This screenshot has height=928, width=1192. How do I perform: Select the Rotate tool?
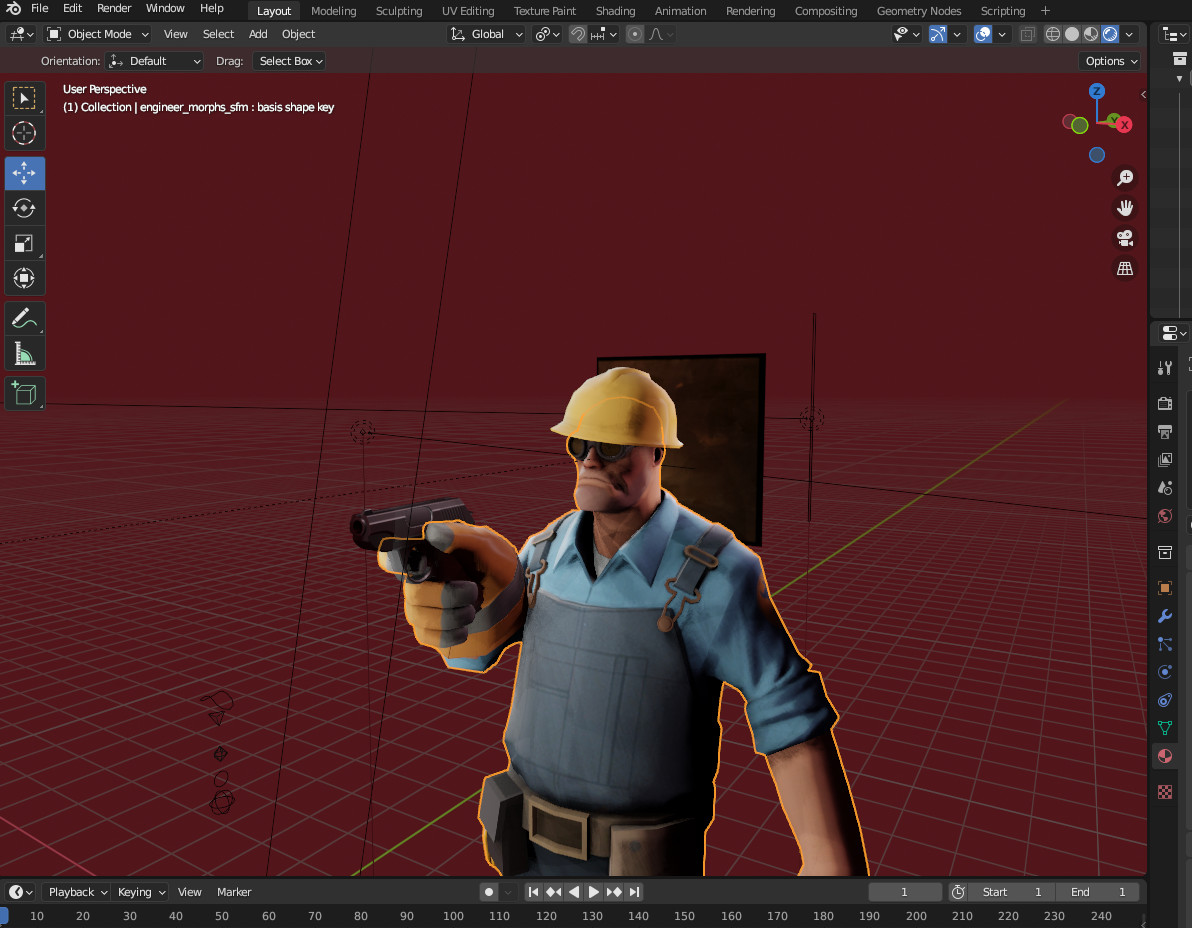coord(24,208)
